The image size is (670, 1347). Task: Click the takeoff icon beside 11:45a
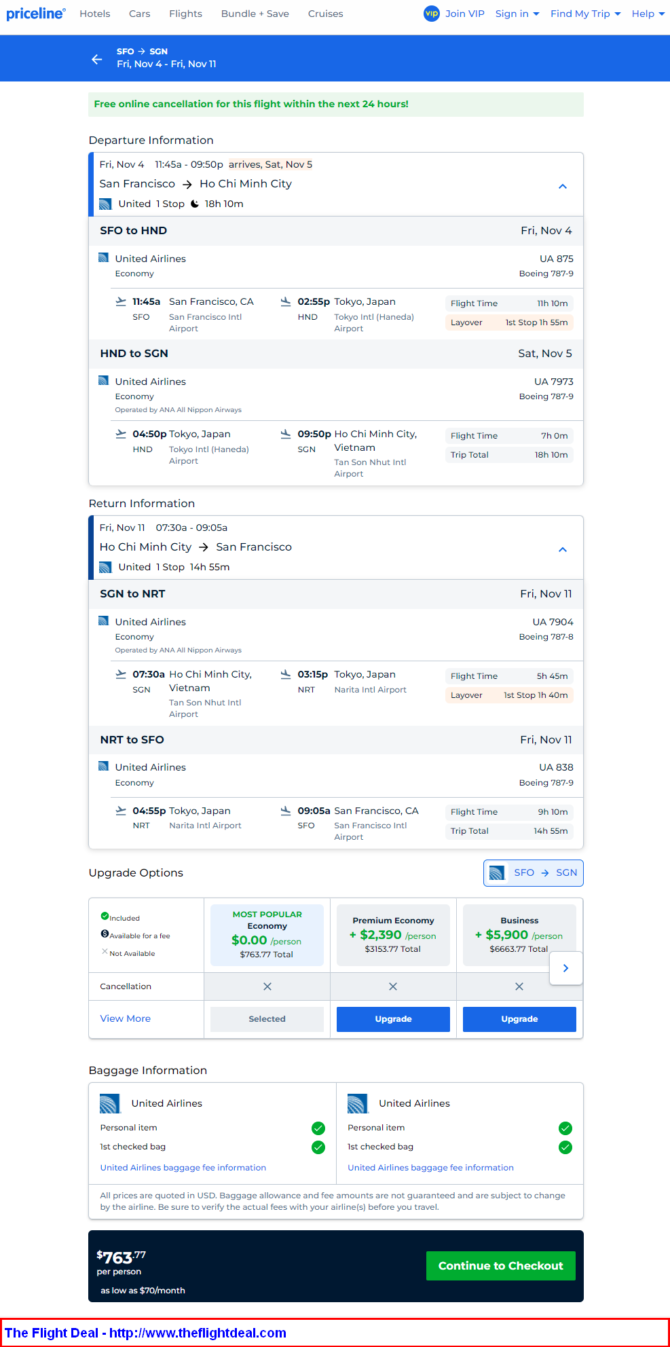click(122, 301)
